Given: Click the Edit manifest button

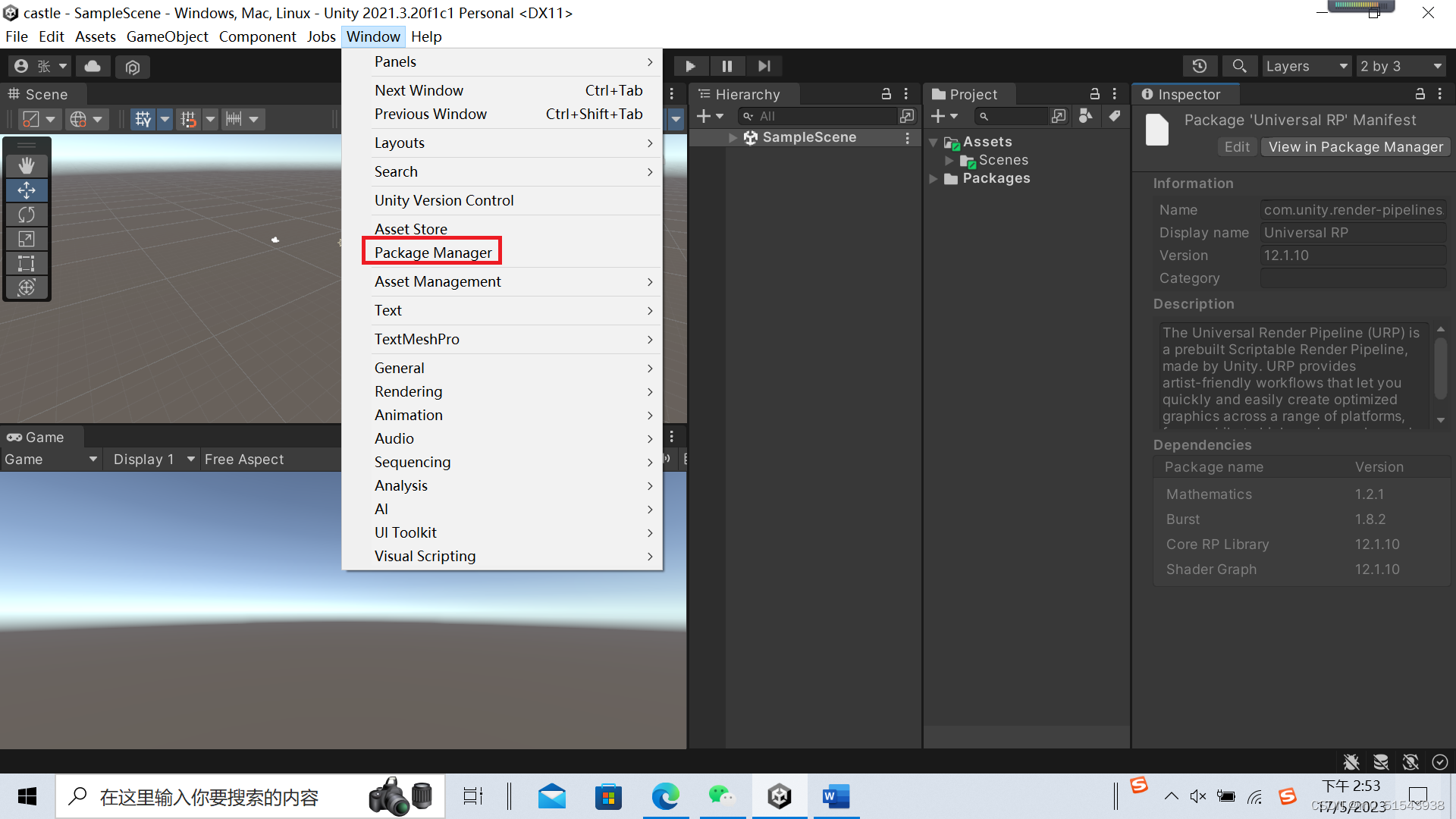Looking at the screenshot, I should click(1236, 147).
